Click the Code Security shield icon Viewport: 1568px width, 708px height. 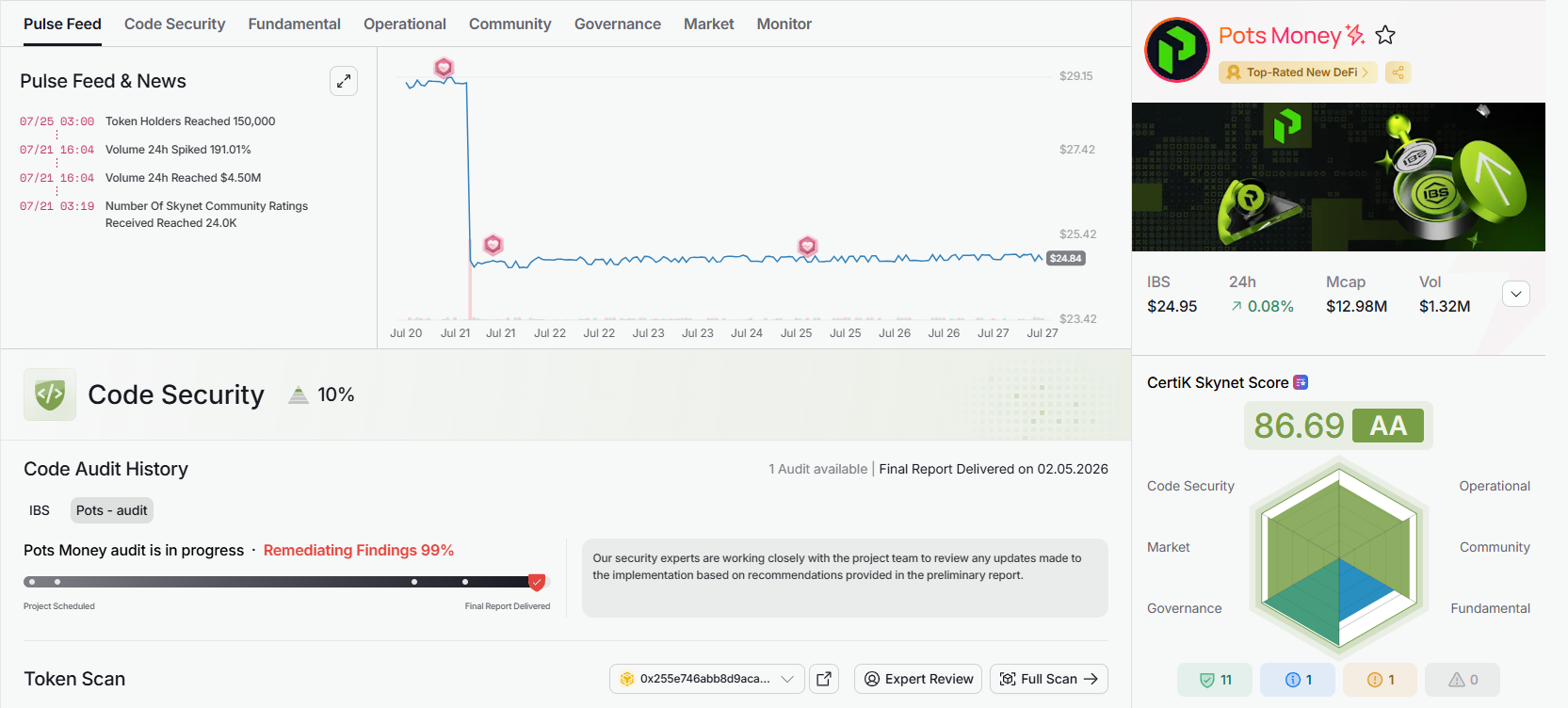click(x=50, y=394)
